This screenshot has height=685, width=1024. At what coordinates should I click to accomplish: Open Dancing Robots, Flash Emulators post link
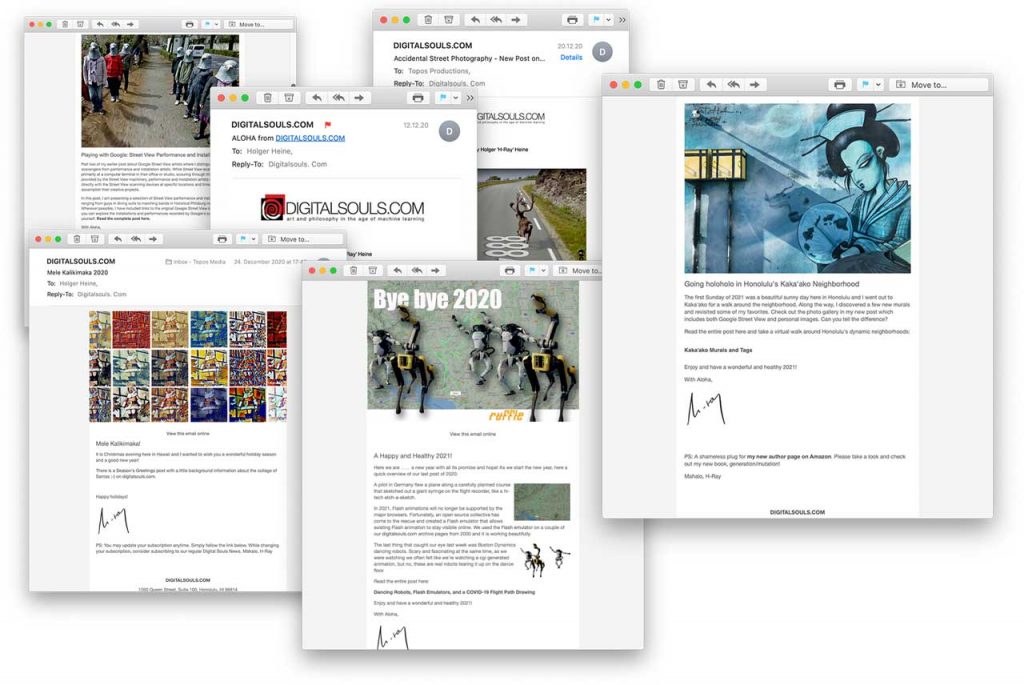click(x=454, y=592)
